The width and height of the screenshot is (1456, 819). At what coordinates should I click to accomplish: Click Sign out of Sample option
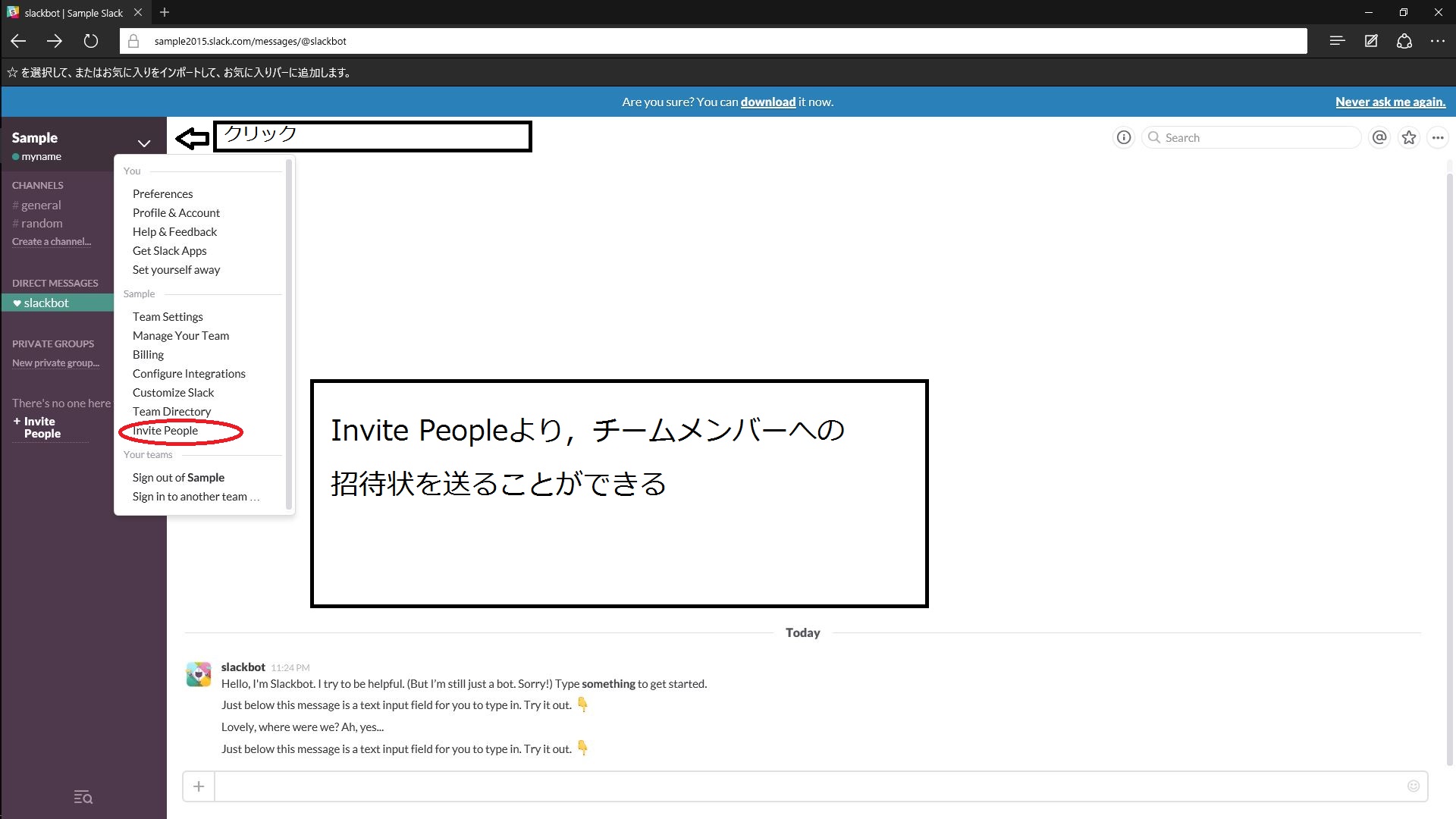click(x=178, y=477)
